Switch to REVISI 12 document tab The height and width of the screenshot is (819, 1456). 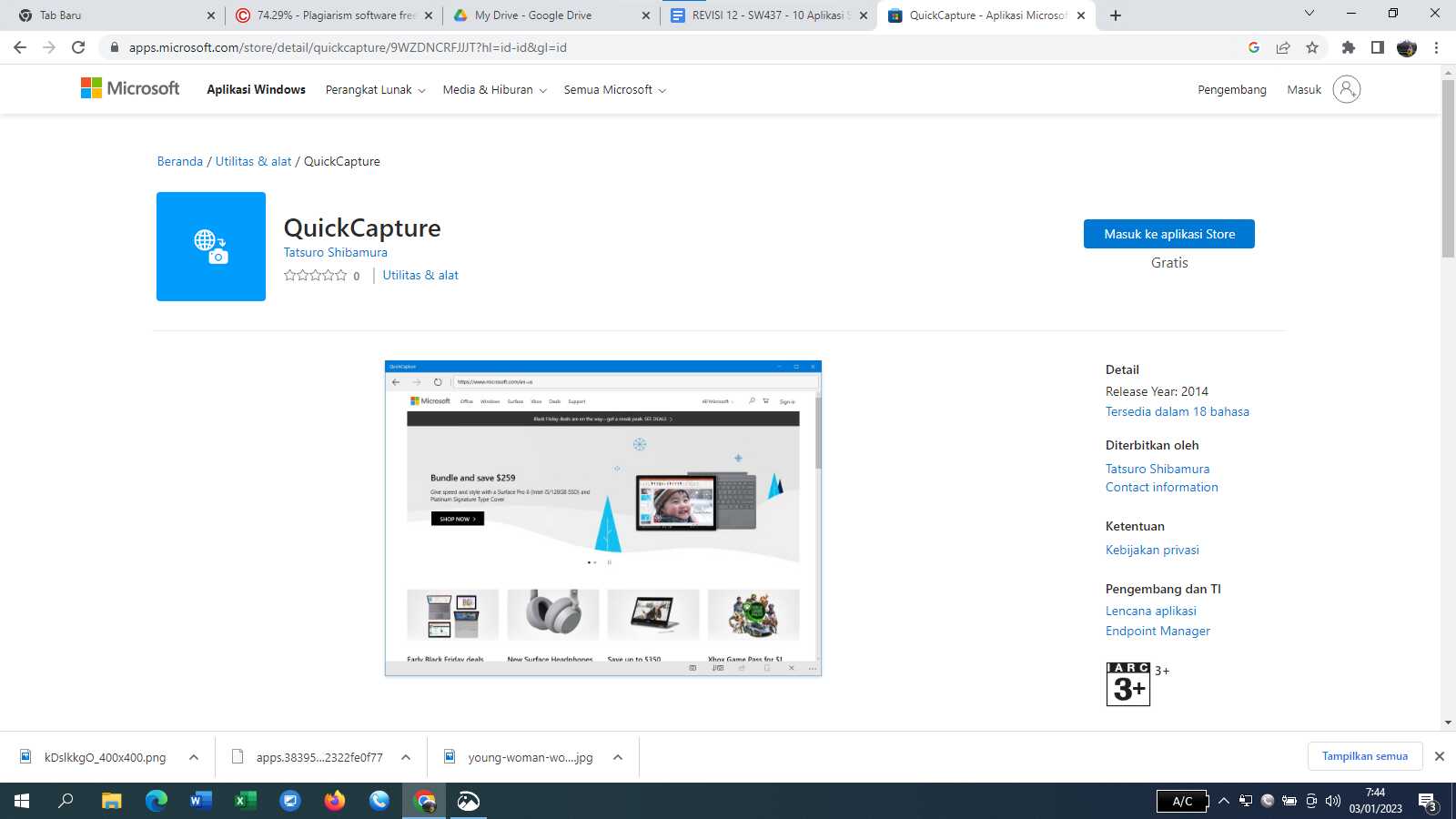(x=767, y=15)
